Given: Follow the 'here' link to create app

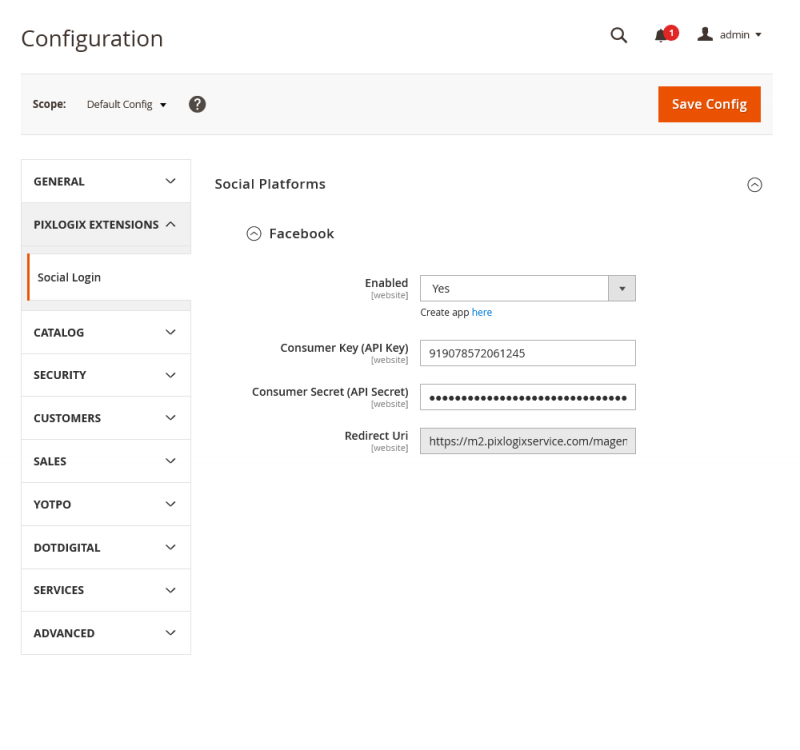Looking at the screenshot, I should (482, 312).
